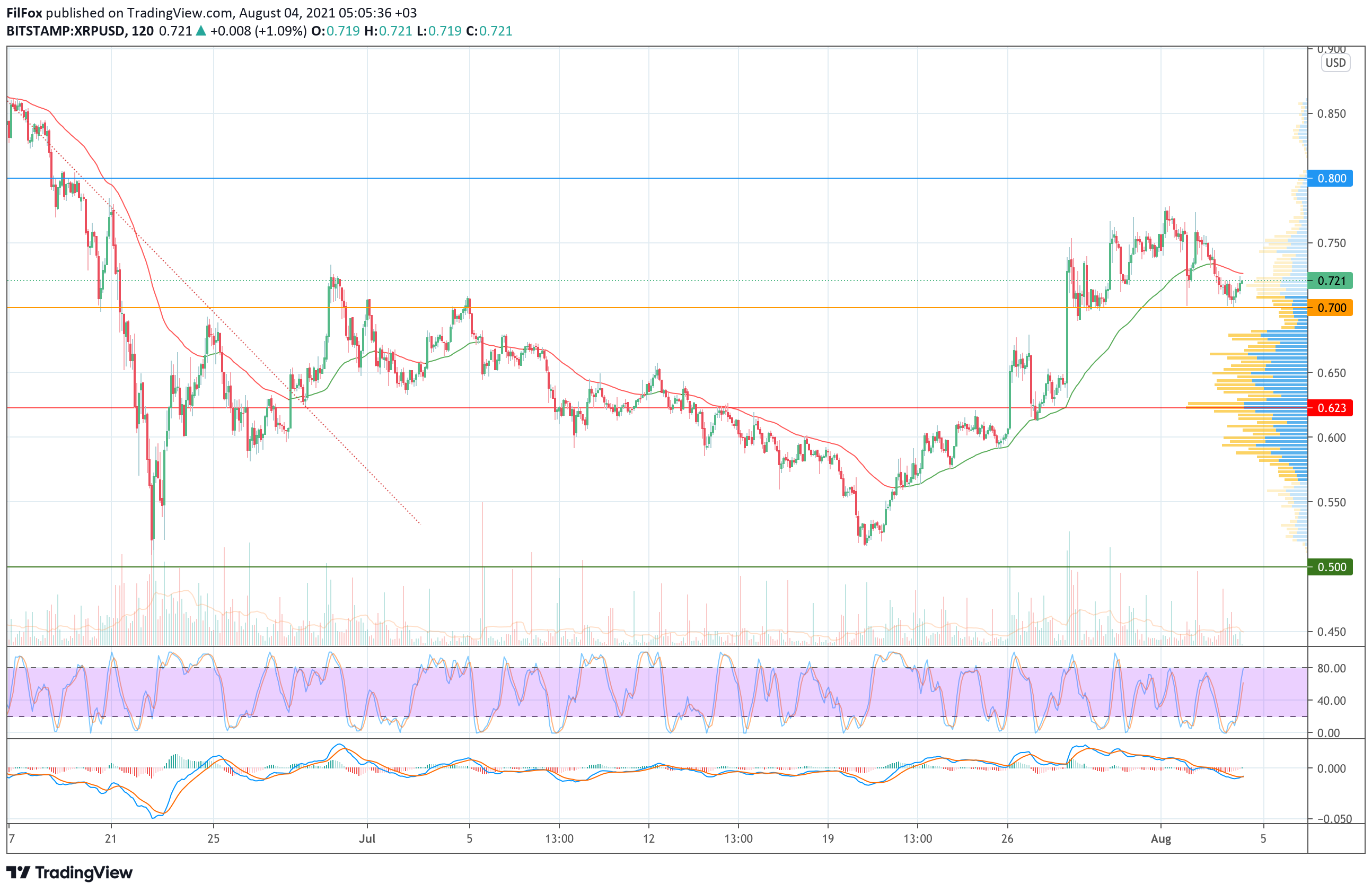Click the 0.450 price scale label
Viewport: 1372px width, 892px height.
(1331, 632)
